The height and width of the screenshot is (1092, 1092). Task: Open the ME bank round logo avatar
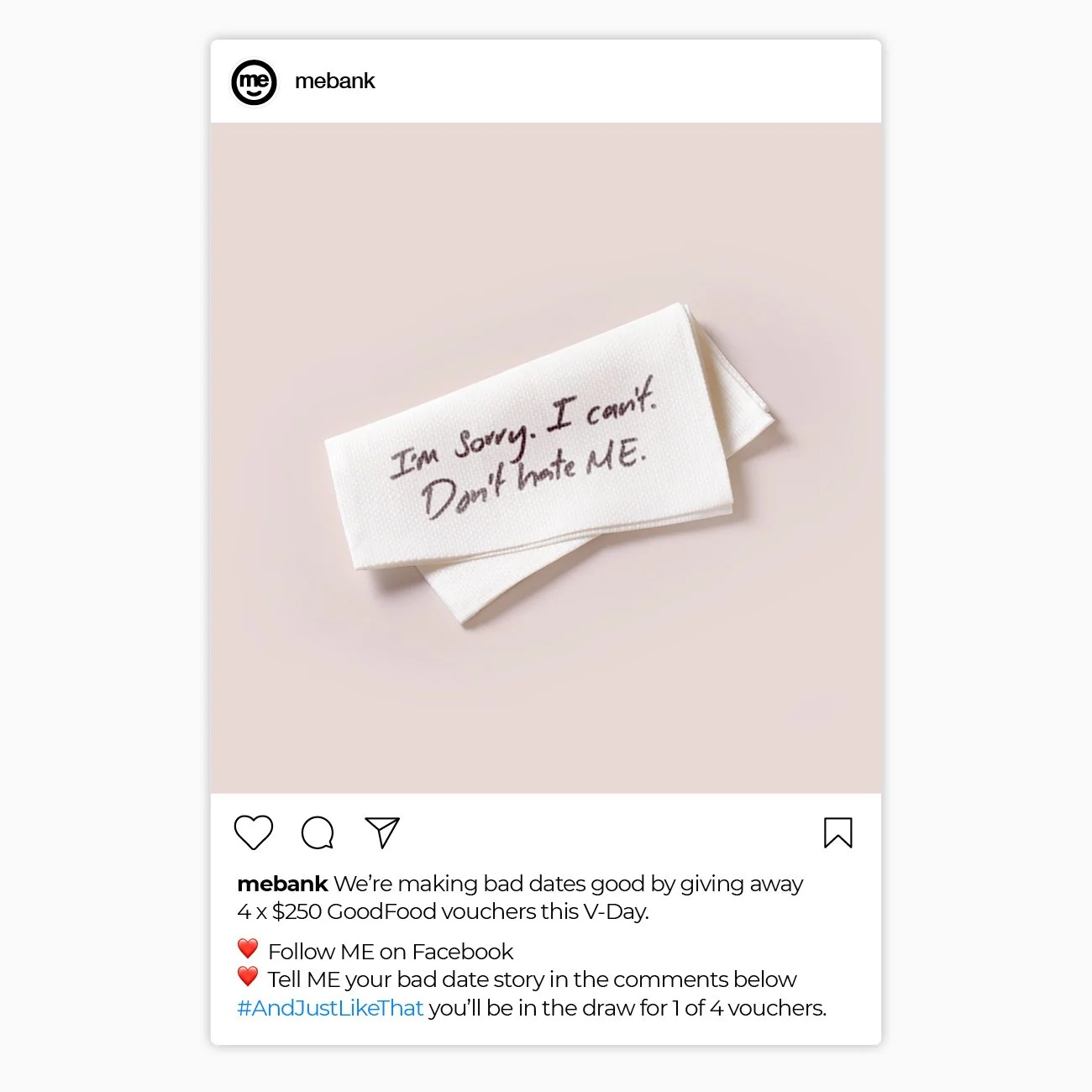click(254, 81)
